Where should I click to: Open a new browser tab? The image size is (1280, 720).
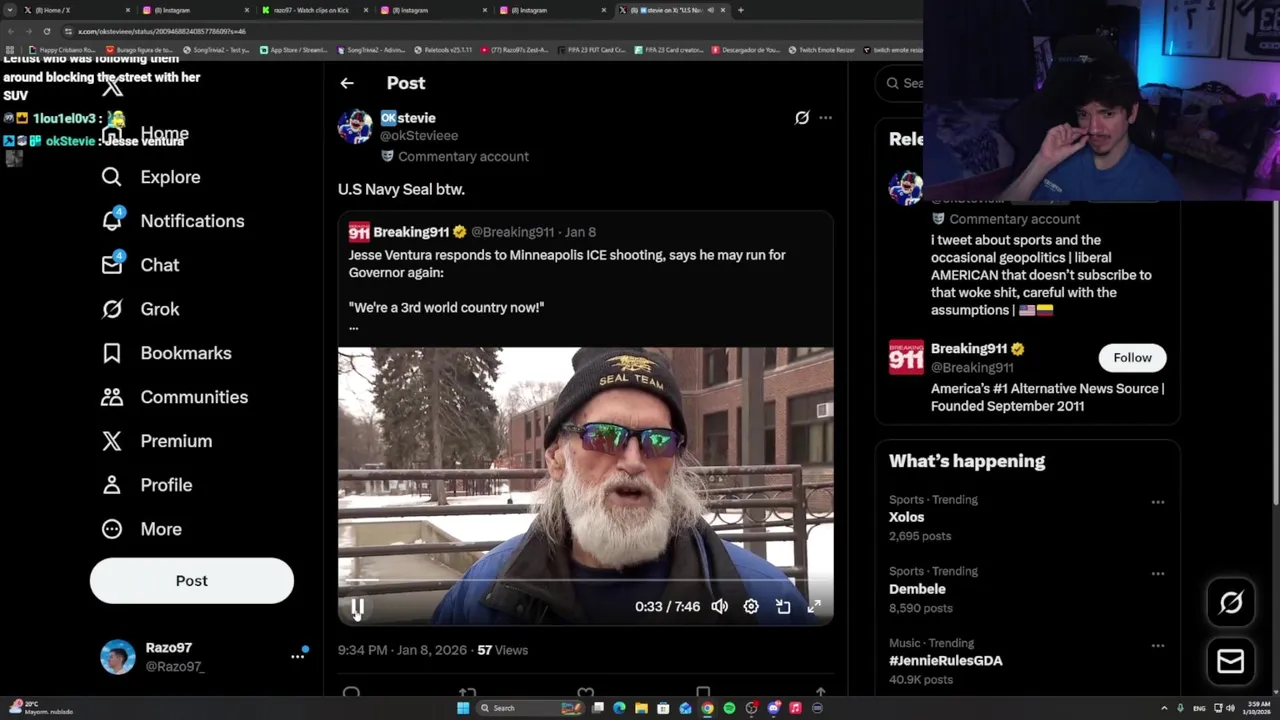pos(740,10)
